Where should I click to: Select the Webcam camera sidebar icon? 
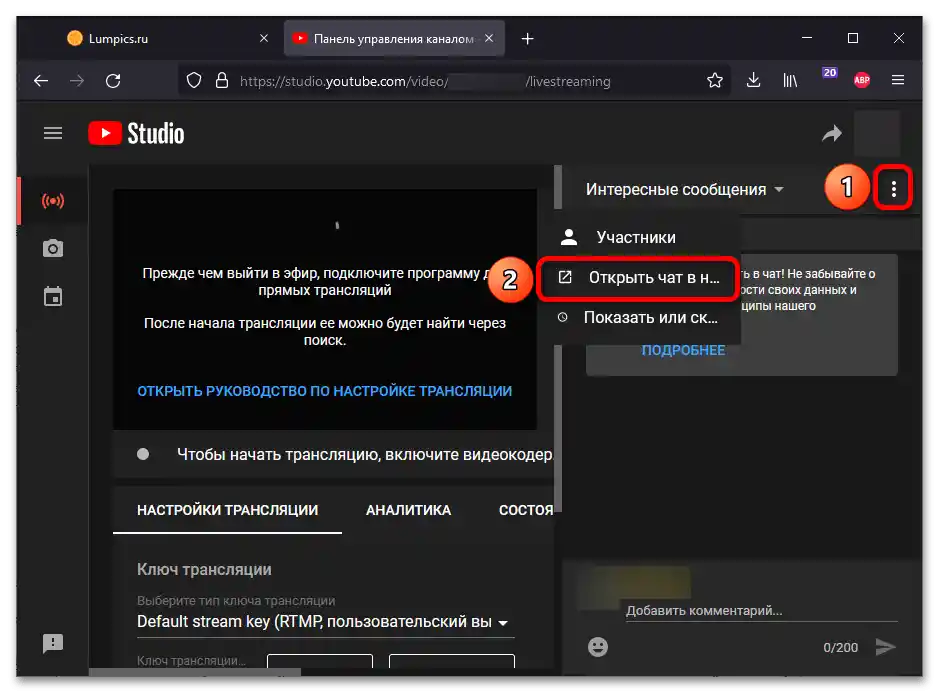pos(53,248)
